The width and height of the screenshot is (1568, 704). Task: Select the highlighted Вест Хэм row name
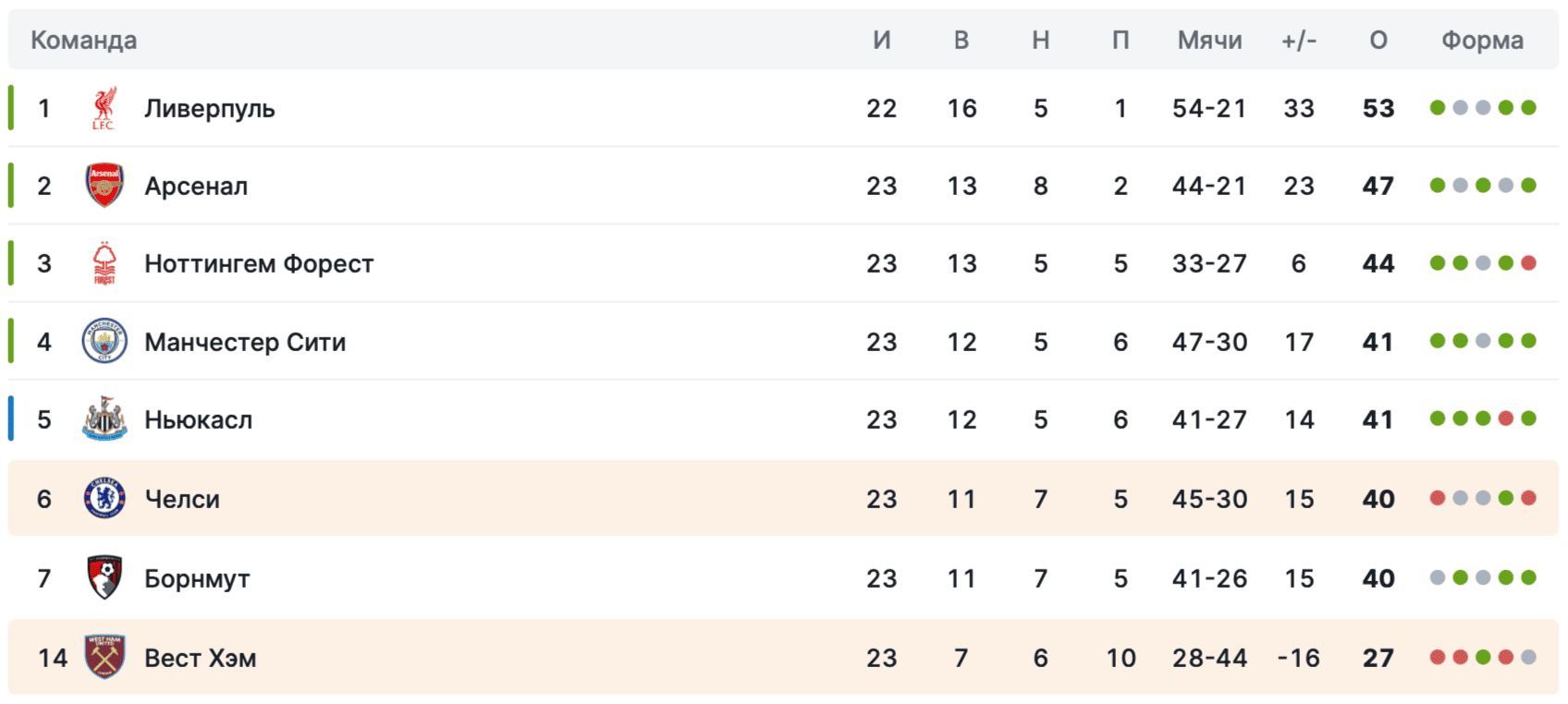point(201,658)
